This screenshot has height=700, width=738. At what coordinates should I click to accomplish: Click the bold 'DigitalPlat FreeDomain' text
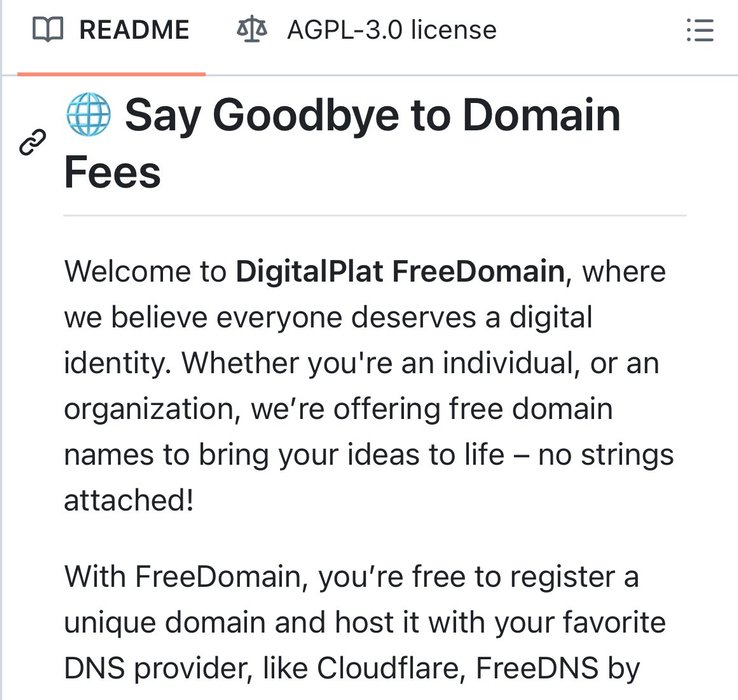tap(400, 272)
